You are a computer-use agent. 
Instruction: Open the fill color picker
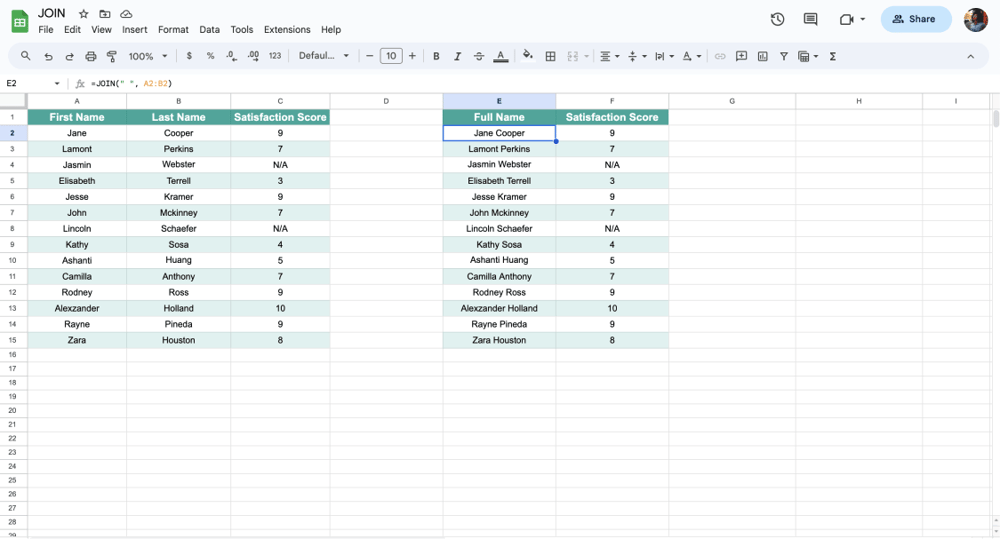528,56
